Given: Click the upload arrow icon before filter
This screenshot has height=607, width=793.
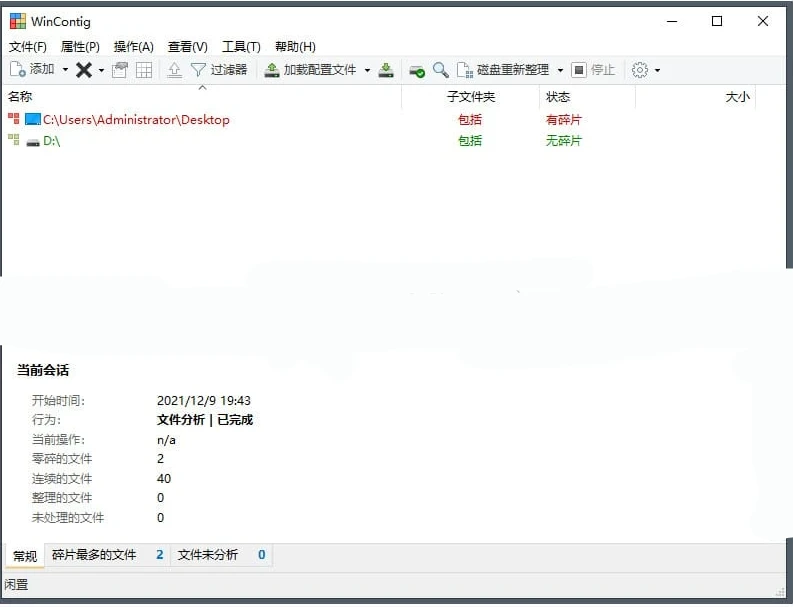Looking at the screenshot, I should pyautogui.click(x=174, y=70).
